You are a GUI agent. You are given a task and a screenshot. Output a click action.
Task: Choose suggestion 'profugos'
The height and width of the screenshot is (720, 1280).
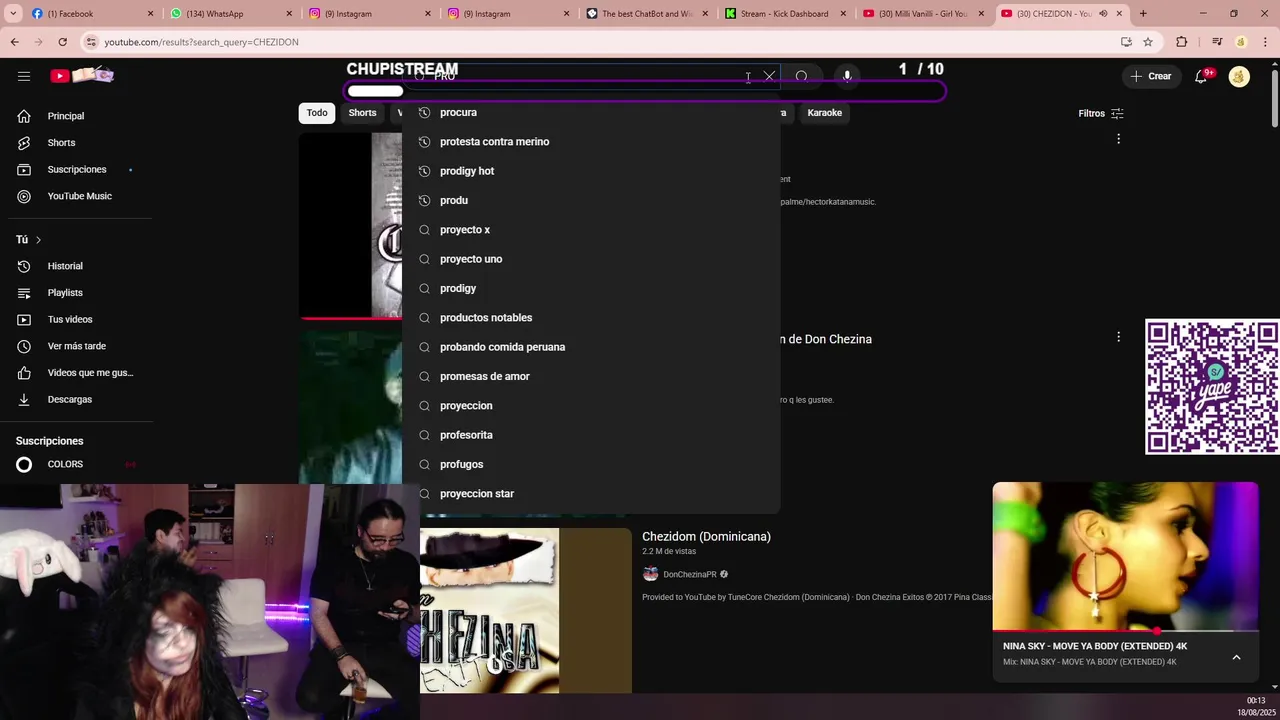coord(591,464)
